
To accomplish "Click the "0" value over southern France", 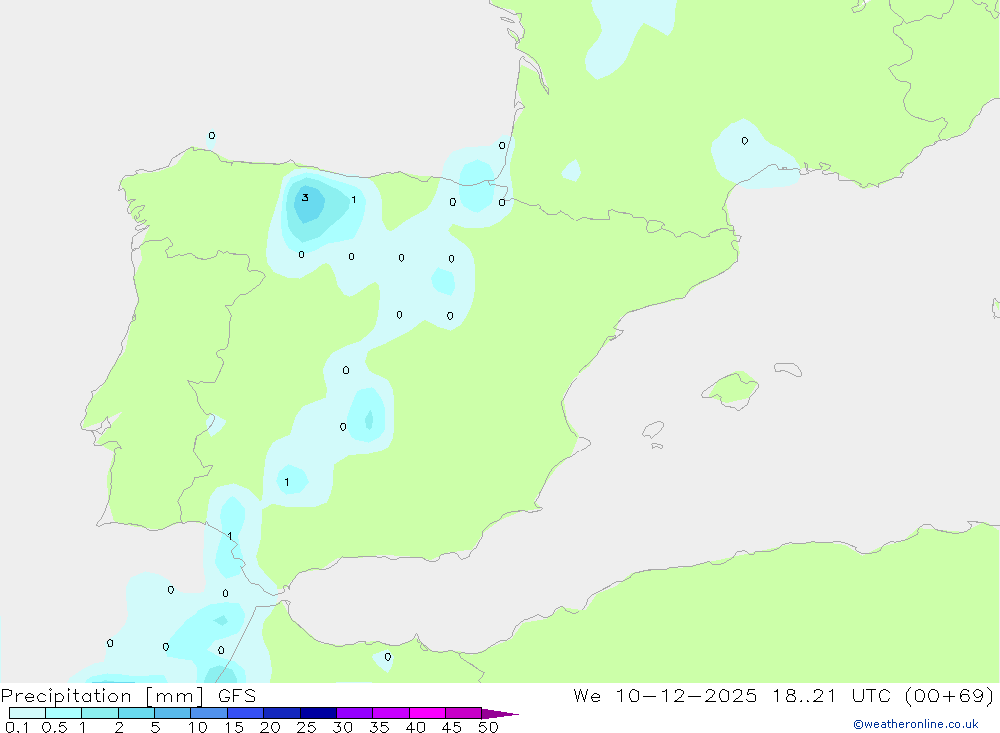I will pos(745,141).
